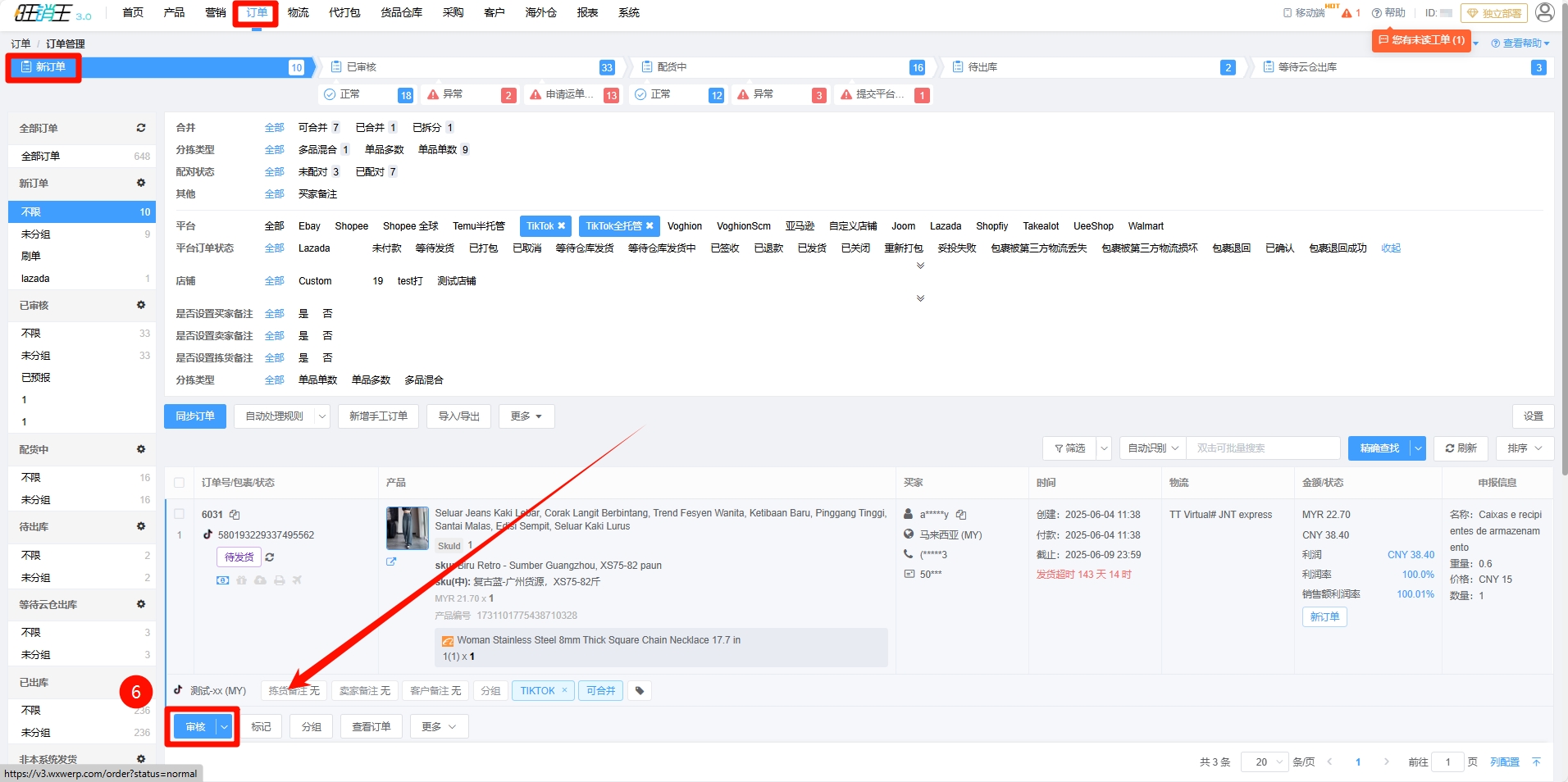Tick the checkbox for order 6031
The image size is (1568, 782).
pos(180,514)
